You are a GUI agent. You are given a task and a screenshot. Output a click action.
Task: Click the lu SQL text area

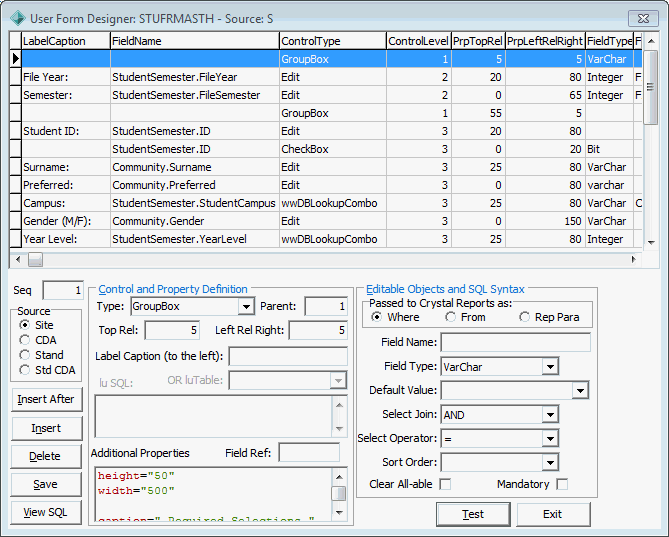coord(213,417)
